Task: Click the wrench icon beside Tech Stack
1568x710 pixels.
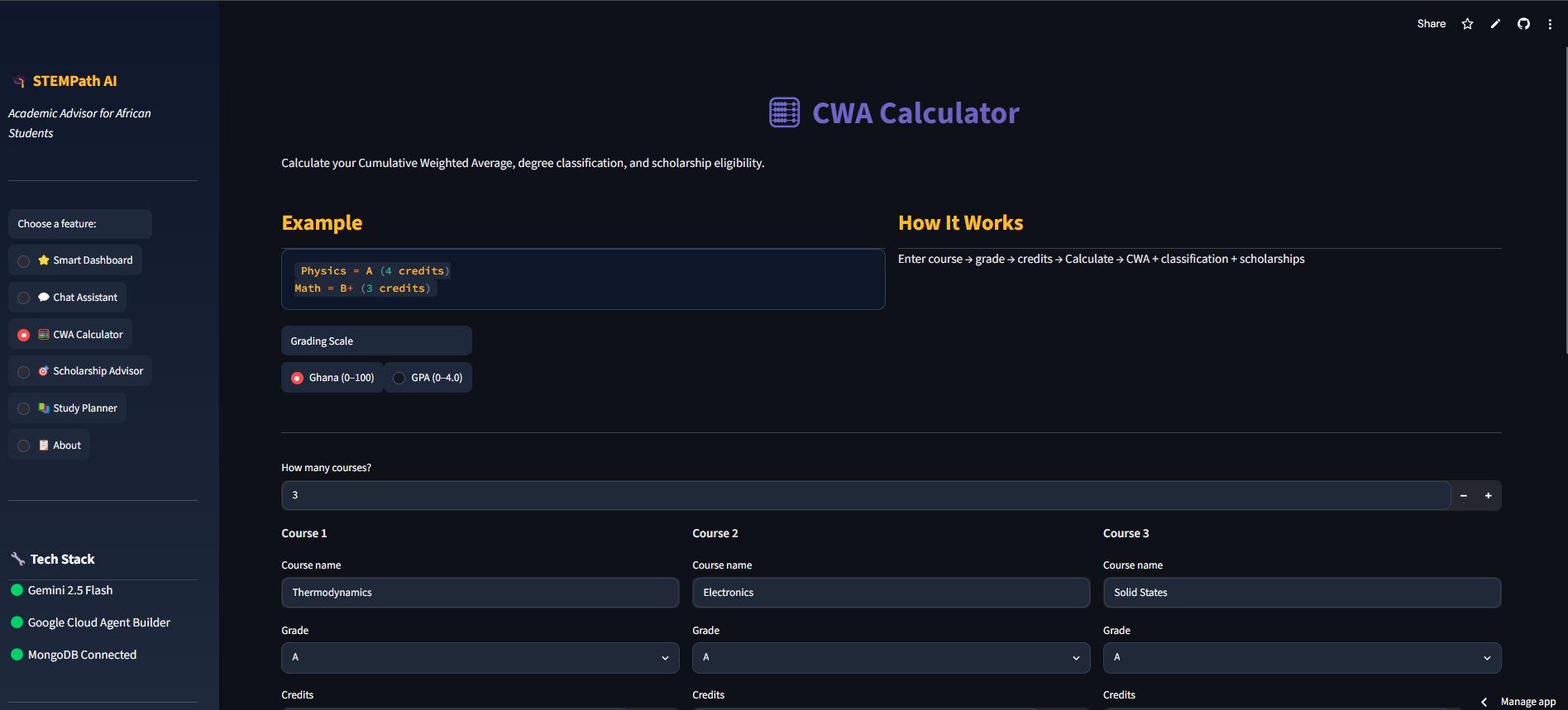Action: click(17, 559)
